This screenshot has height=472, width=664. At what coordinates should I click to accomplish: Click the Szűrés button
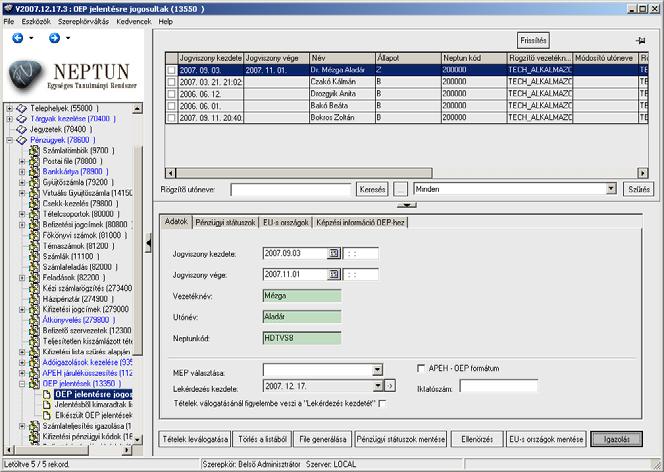coord(639,189)
